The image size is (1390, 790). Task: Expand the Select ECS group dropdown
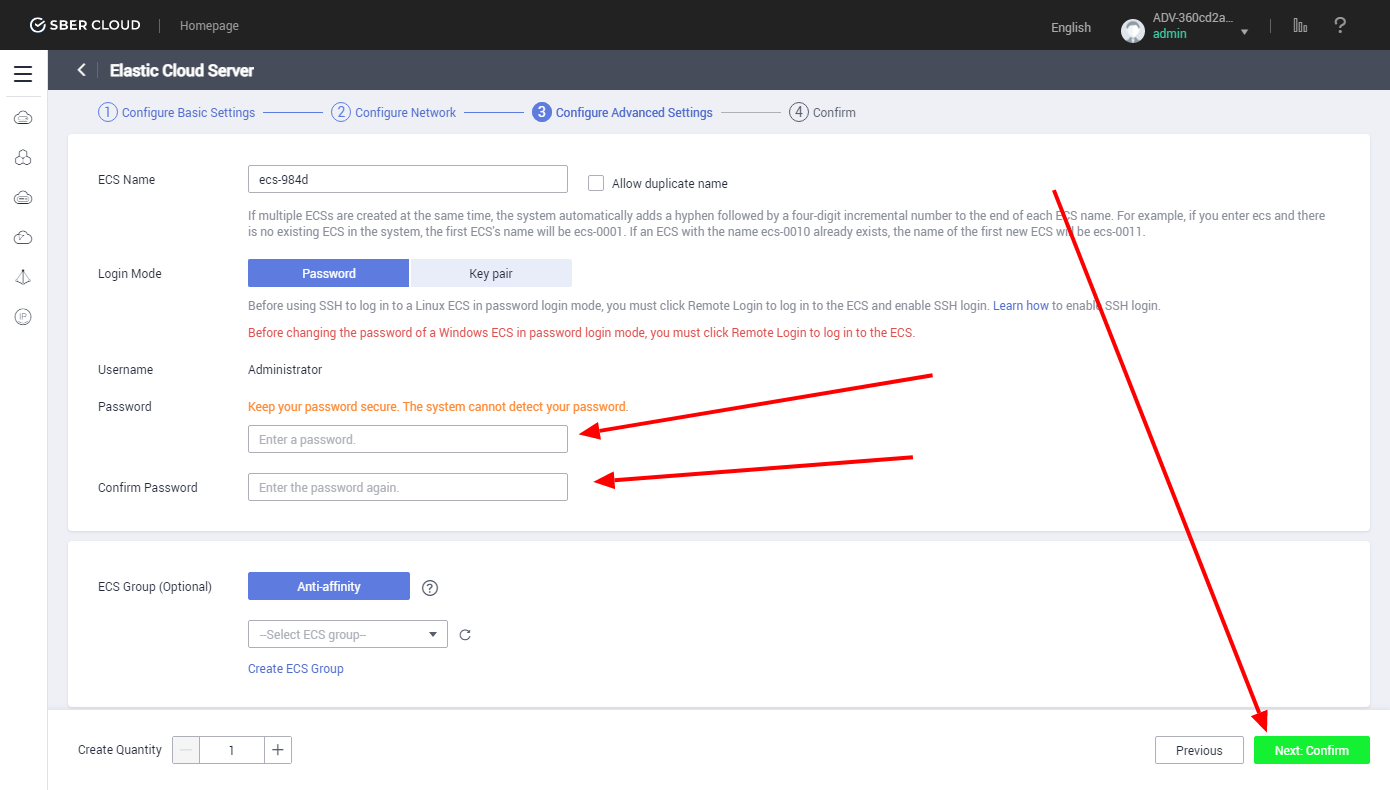[x=347, y=635]
